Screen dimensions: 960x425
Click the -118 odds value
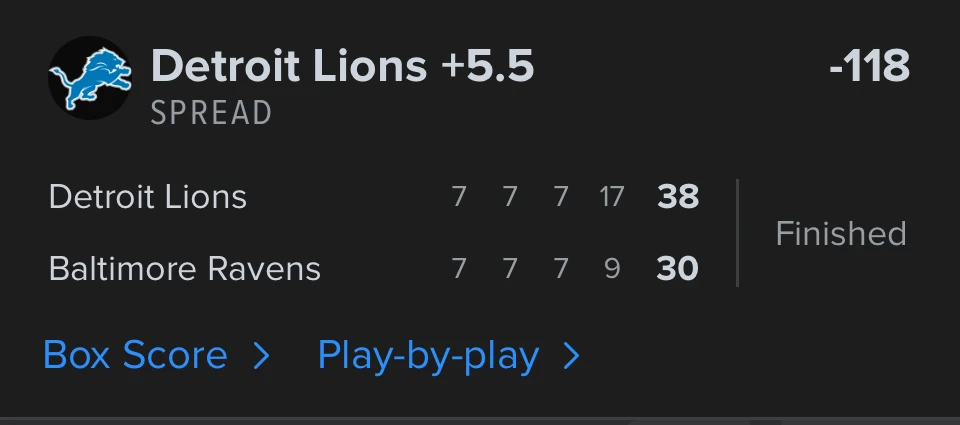coord(870,66)
